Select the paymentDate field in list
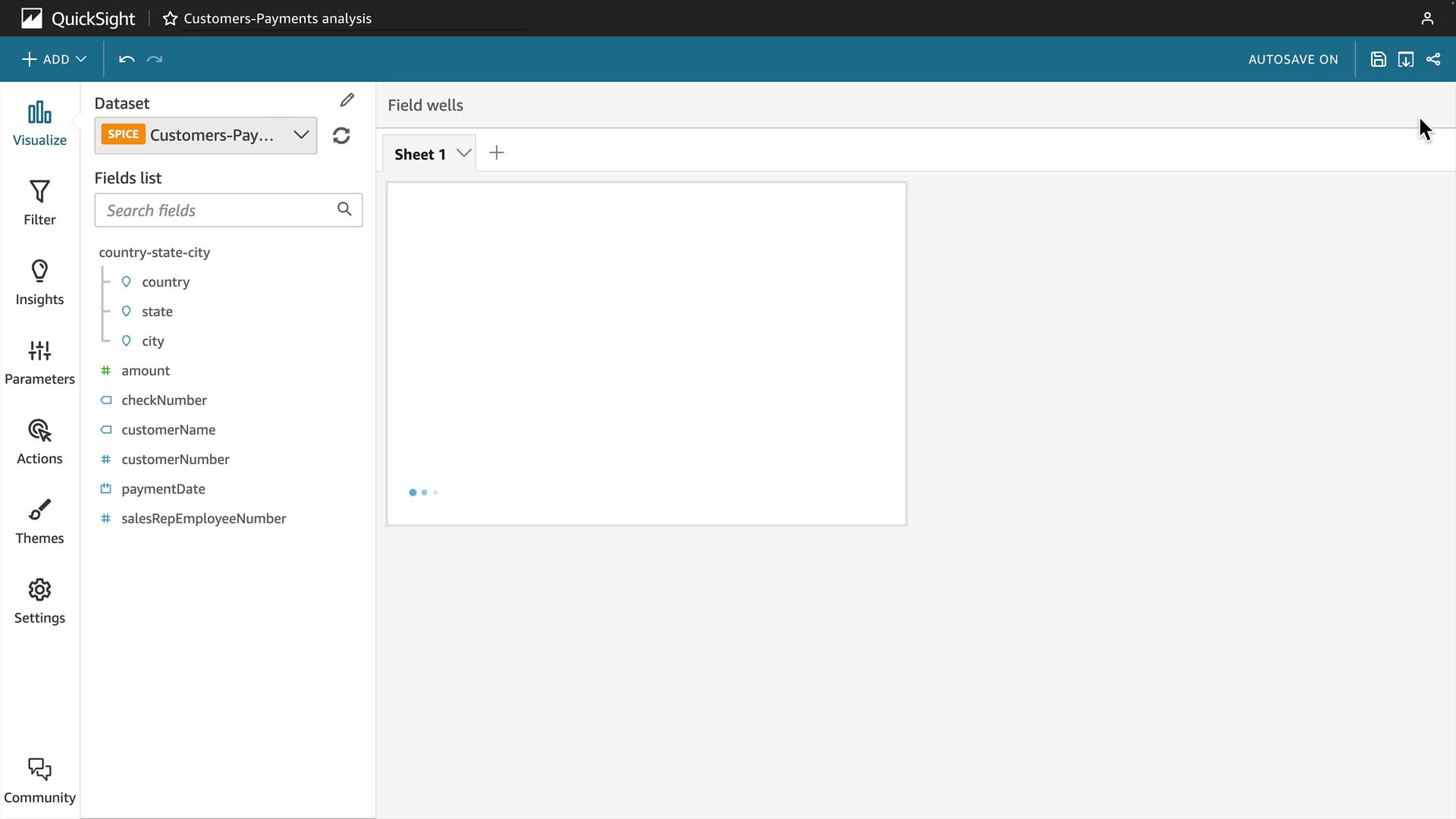Image resolution: width=1456 pixels, height=819 pixels. pos(163,489)
